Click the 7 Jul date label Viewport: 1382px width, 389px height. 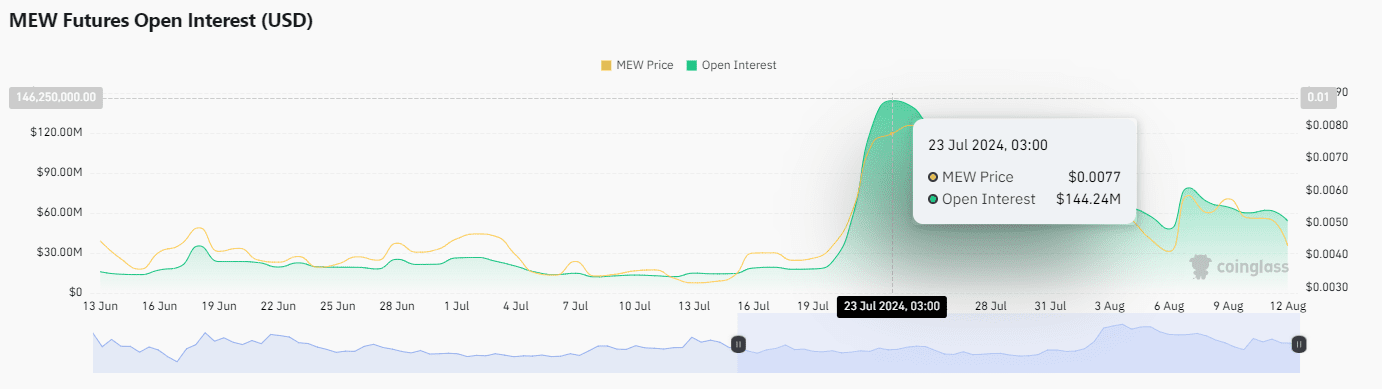coord(575,306)
